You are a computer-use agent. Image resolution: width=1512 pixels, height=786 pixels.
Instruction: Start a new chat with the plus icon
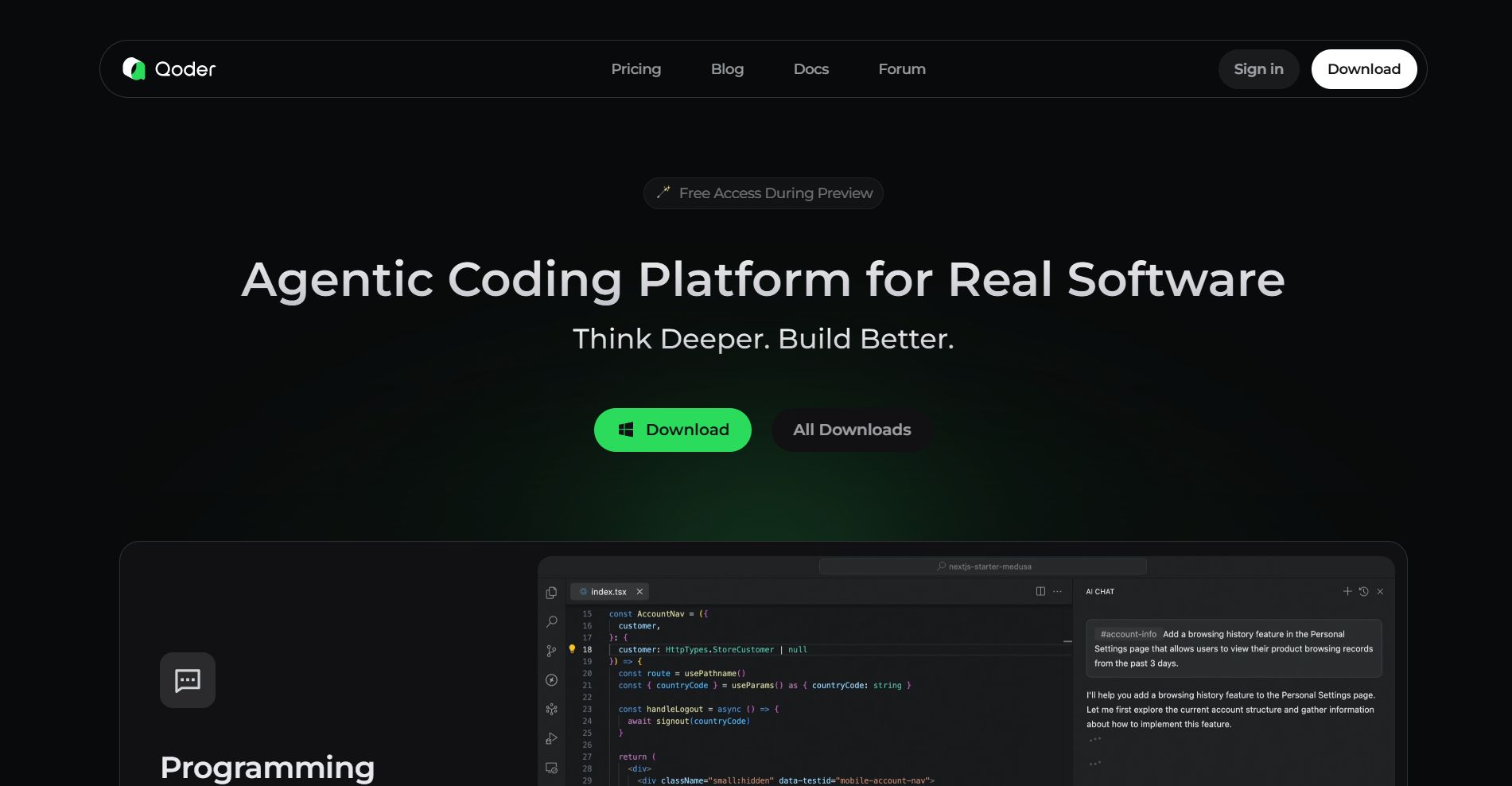pos(1347,591)
